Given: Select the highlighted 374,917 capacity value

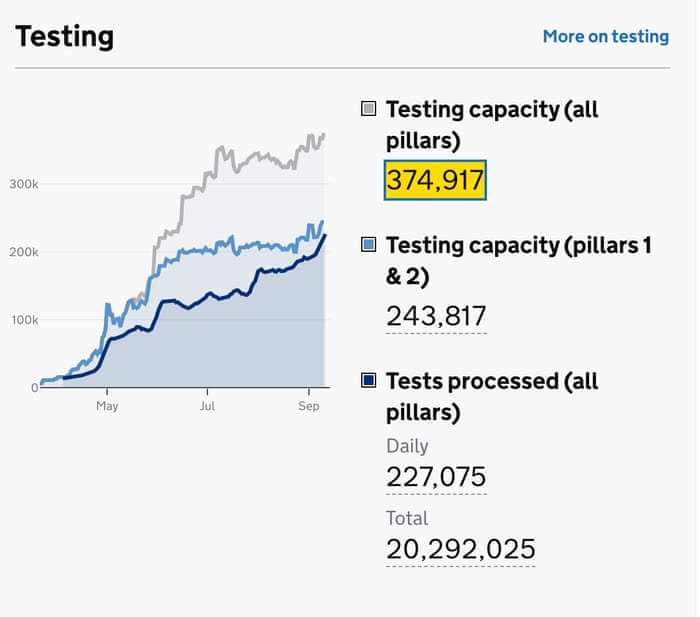Looking at the screenshot, I should point(435,181).
